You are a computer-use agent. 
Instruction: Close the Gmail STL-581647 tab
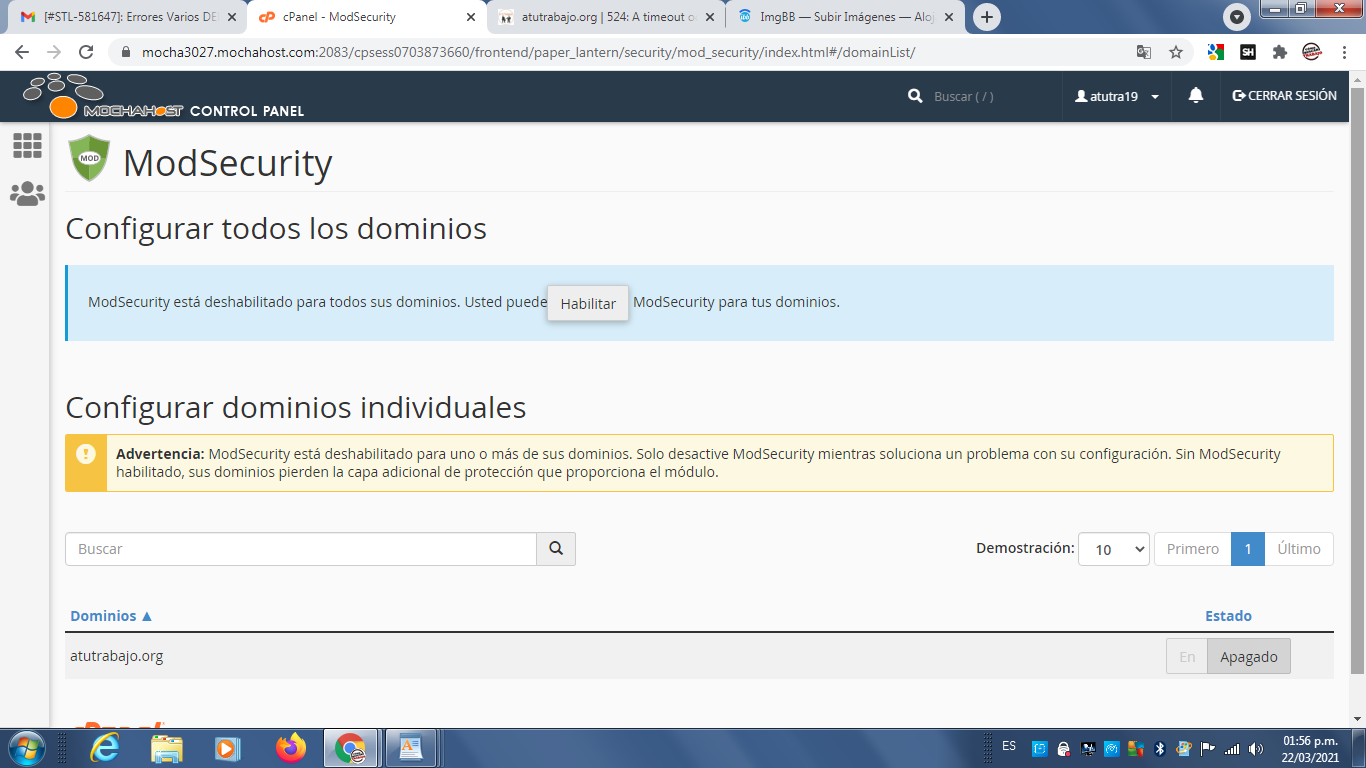coord(231,17)
